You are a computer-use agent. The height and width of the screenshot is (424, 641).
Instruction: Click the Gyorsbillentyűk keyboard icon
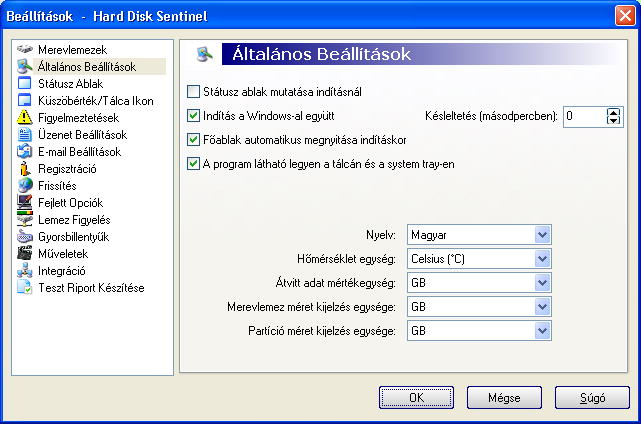pos(25,237)
